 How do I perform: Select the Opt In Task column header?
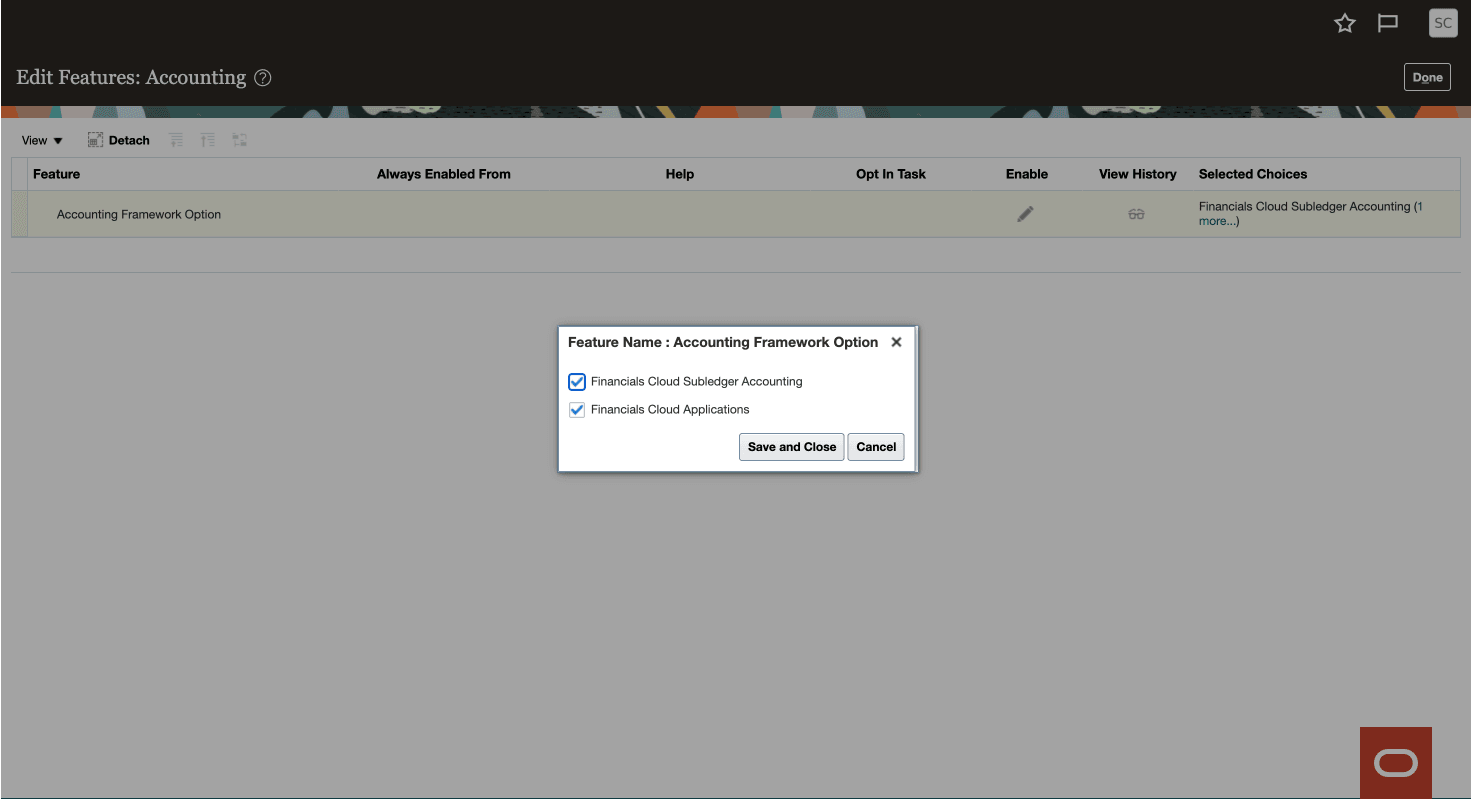(x=890, y=174)
